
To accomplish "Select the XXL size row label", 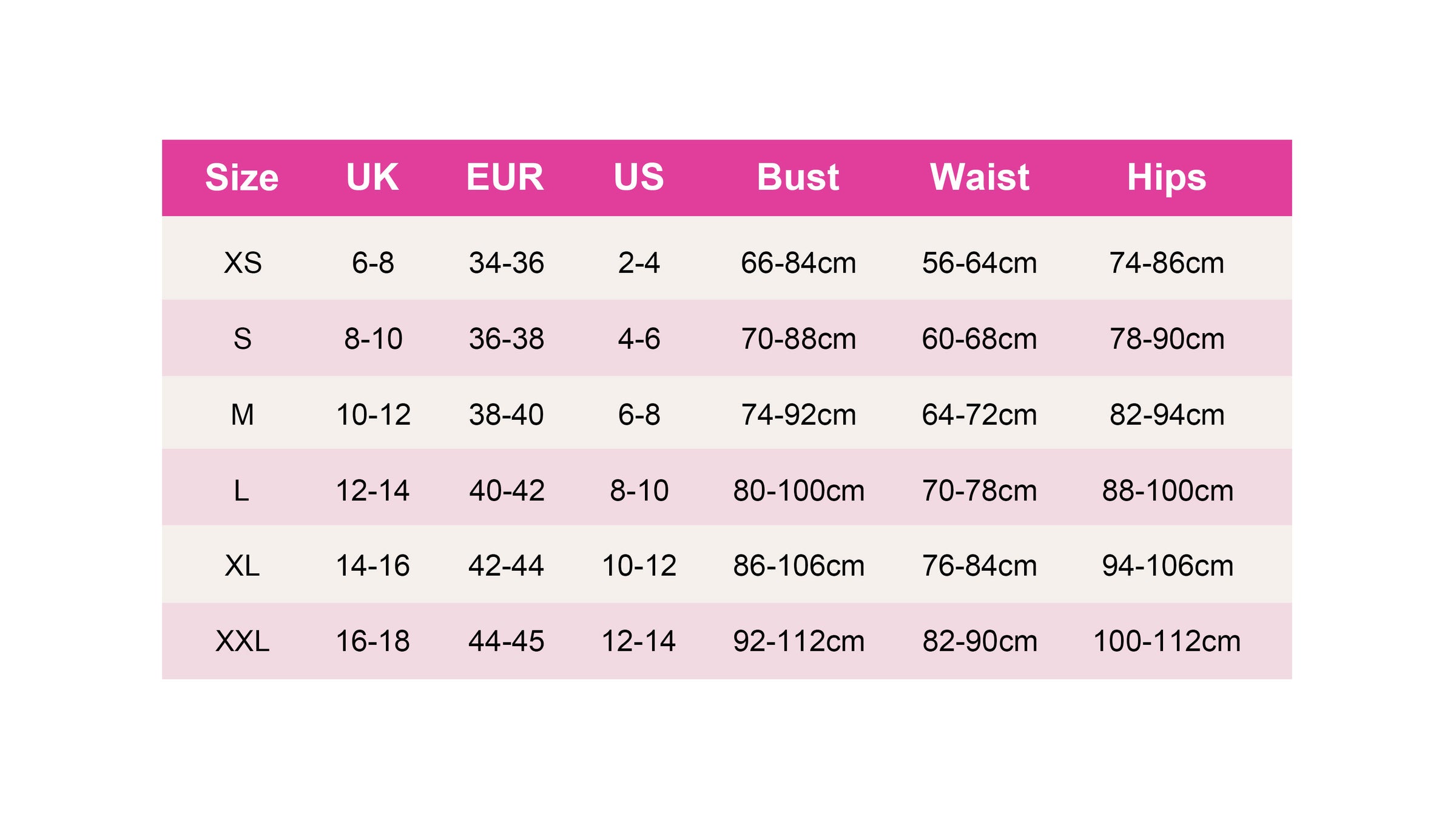I will (243, 641).
